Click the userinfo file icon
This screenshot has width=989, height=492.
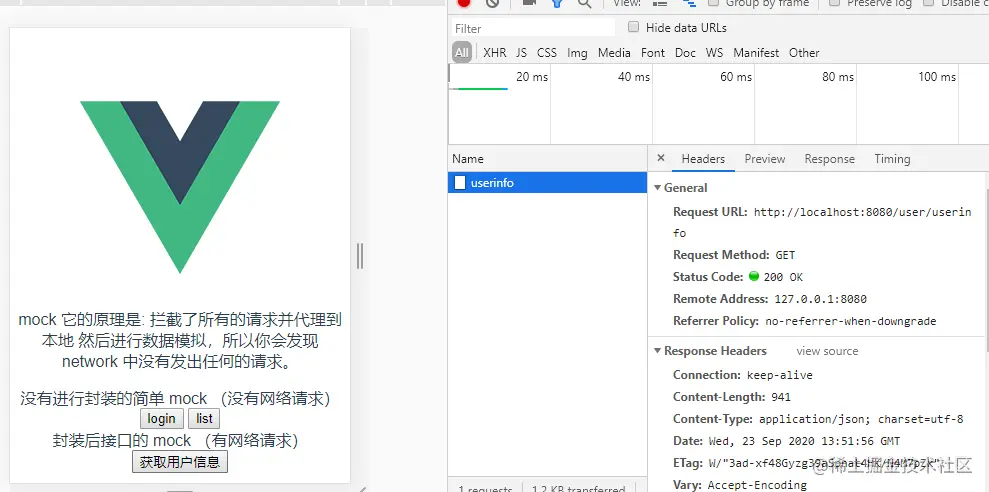(460, 183)
